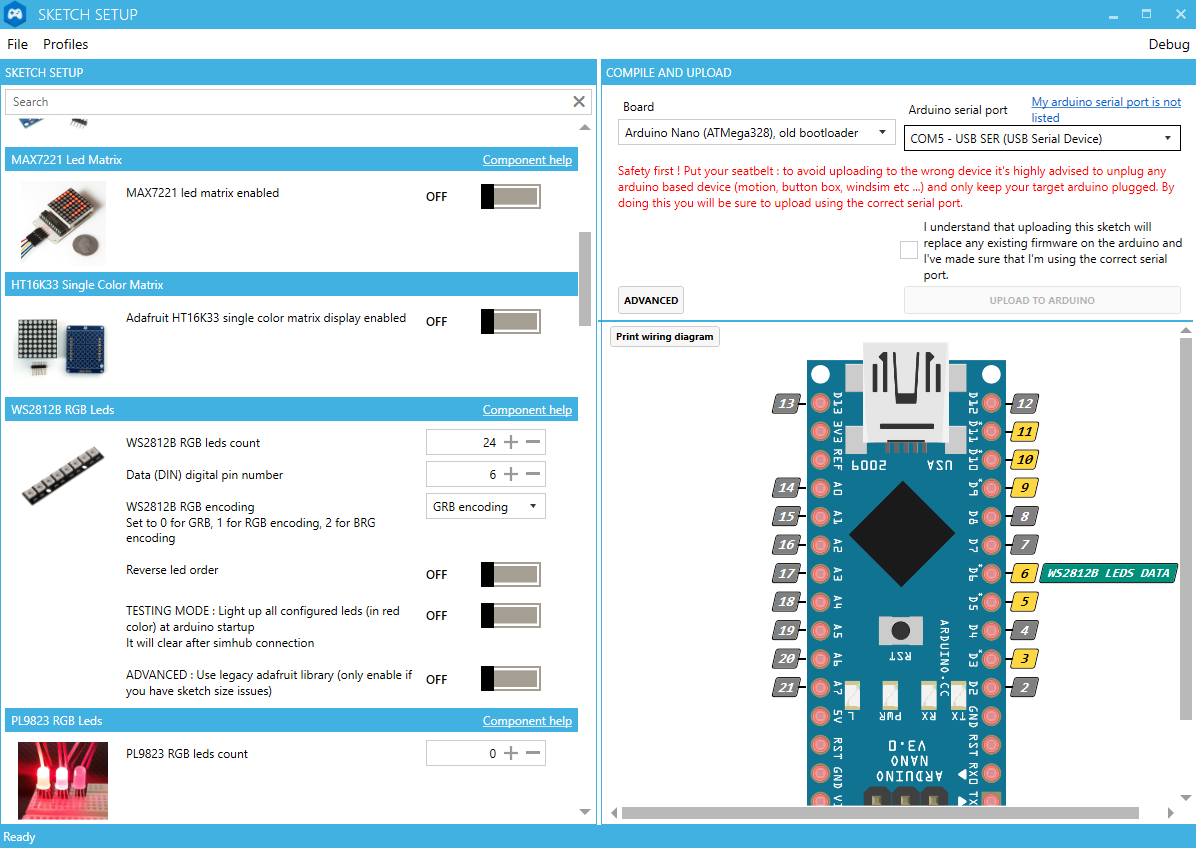Image resolution: width=1196 pixels, height=848 pixels.
Task: Turn on Reverse led order switch
Action: [510, 574]
